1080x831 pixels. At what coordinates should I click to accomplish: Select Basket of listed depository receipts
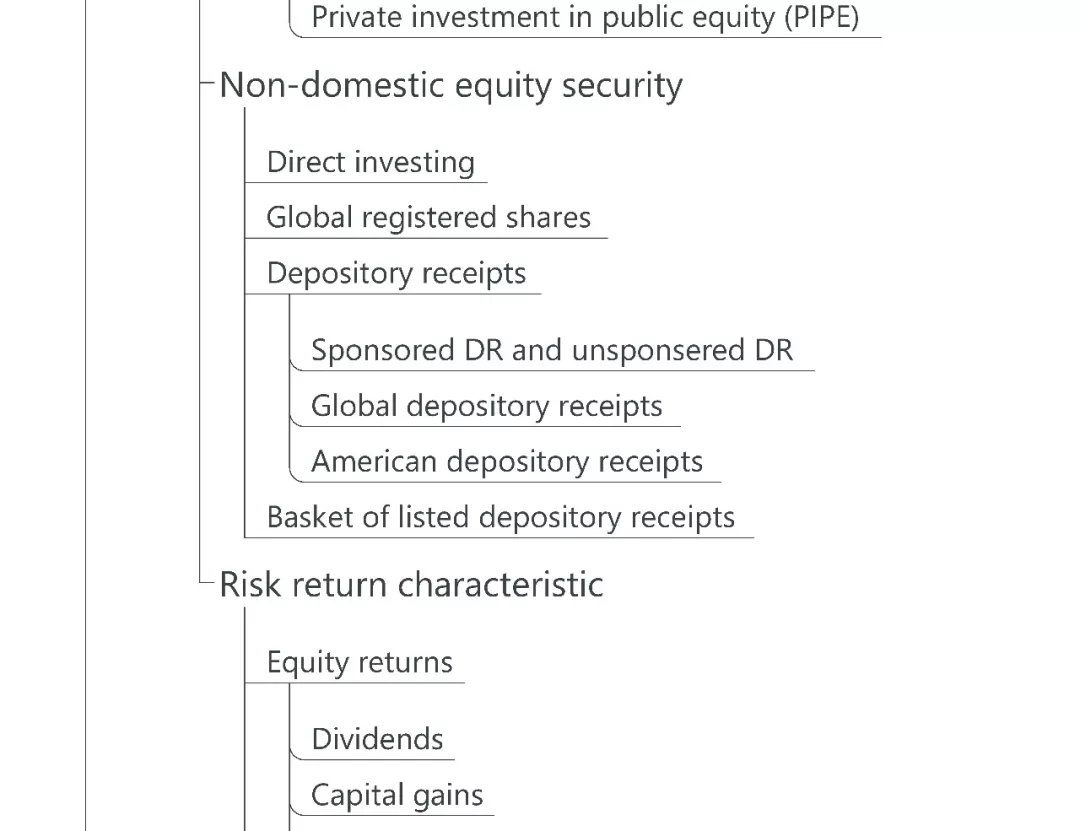(500, 517)
